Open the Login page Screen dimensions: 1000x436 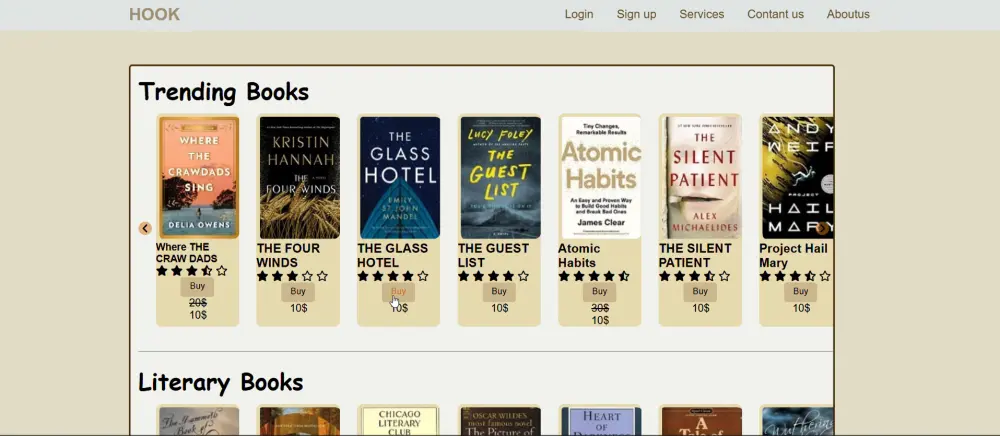click(579, 14)
